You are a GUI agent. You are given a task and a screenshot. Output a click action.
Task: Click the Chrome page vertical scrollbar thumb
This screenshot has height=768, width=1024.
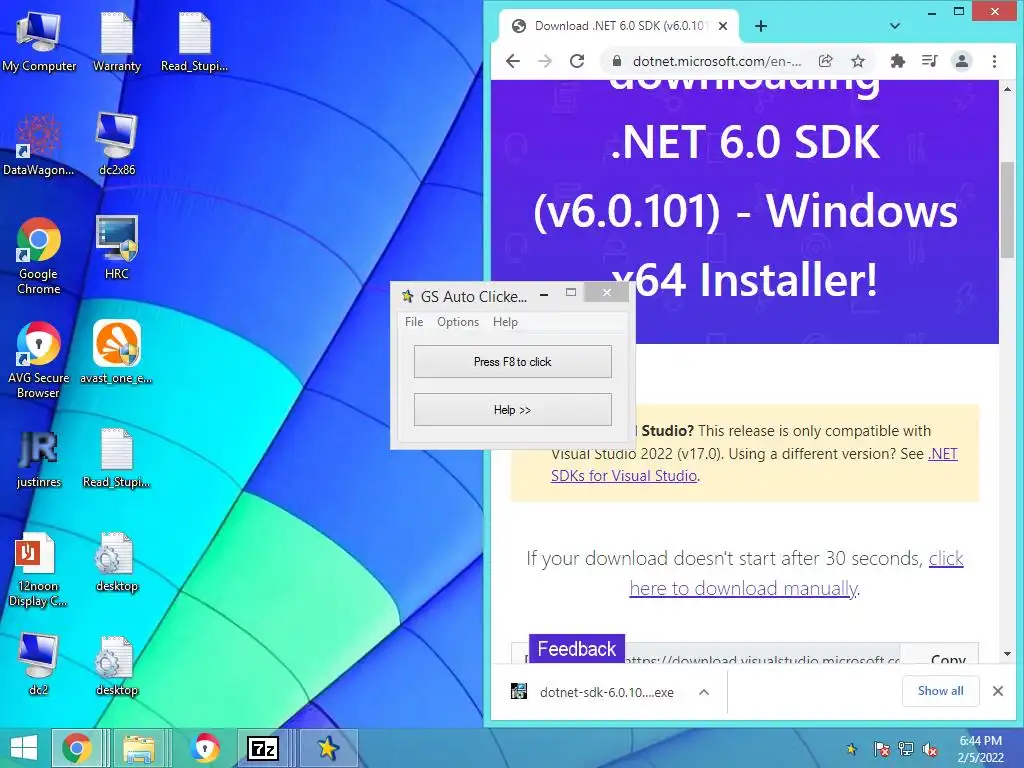pos(1007,209)
